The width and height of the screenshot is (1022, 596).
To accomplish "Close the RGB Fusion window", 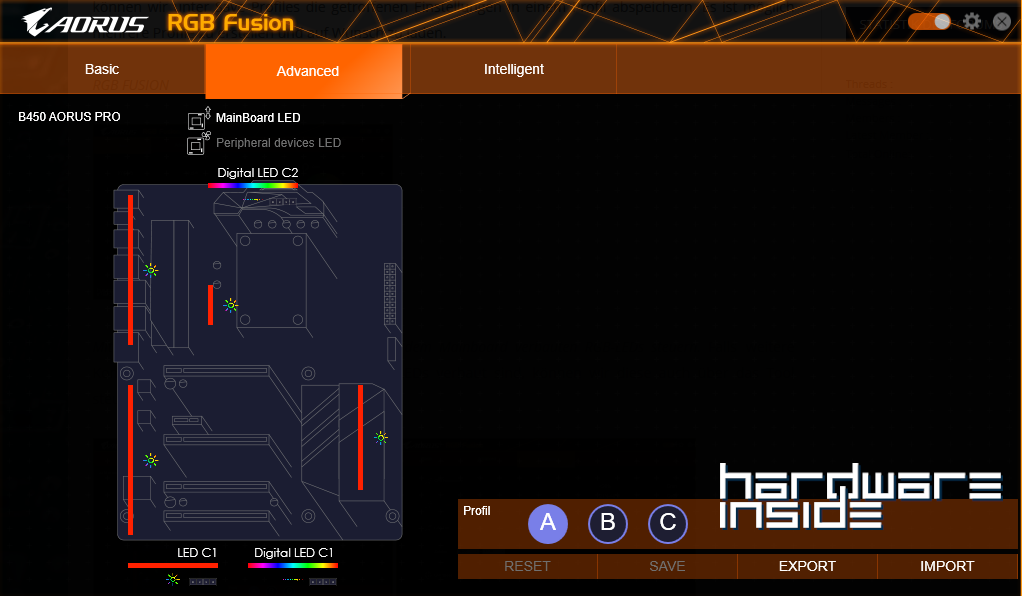I will tap(1002, 22).
